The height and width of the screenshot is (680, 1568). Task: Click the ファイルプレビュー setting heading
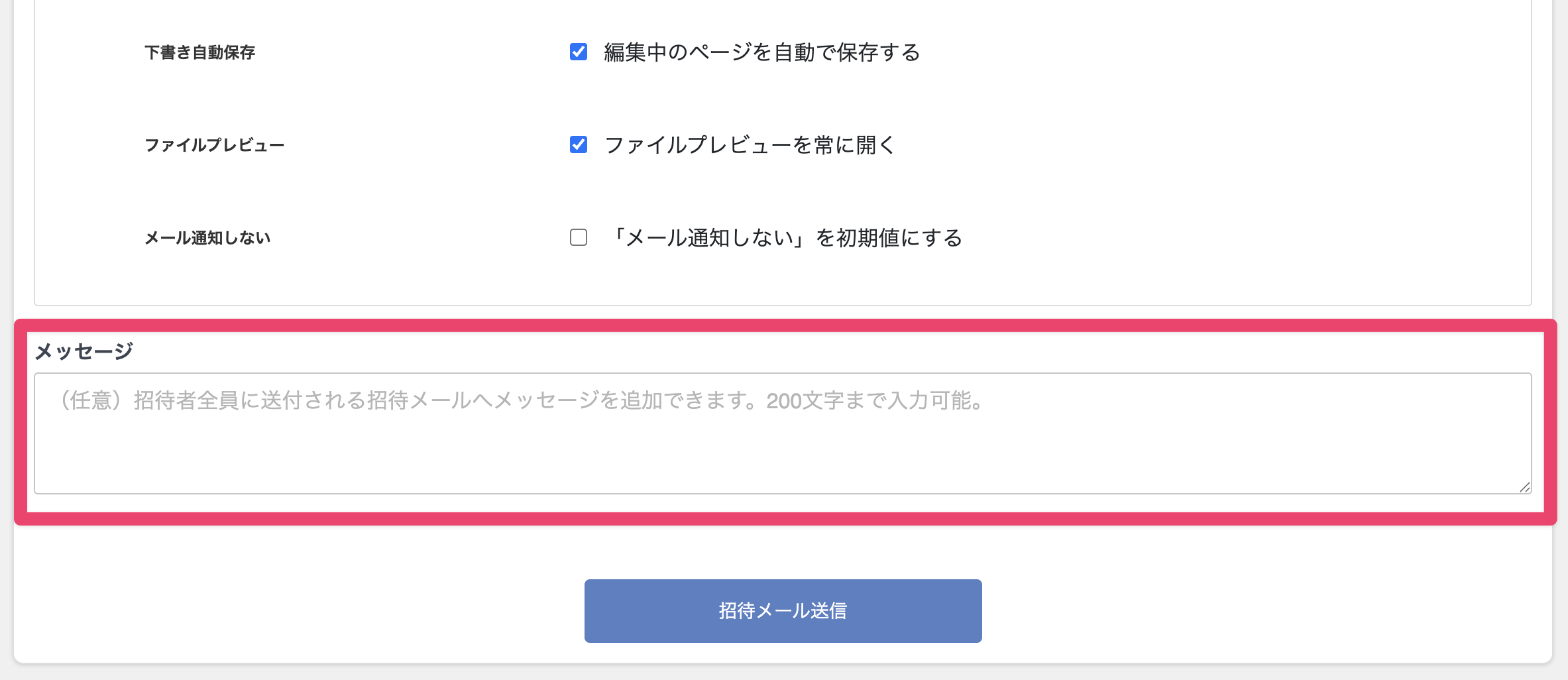click(214, 145)
